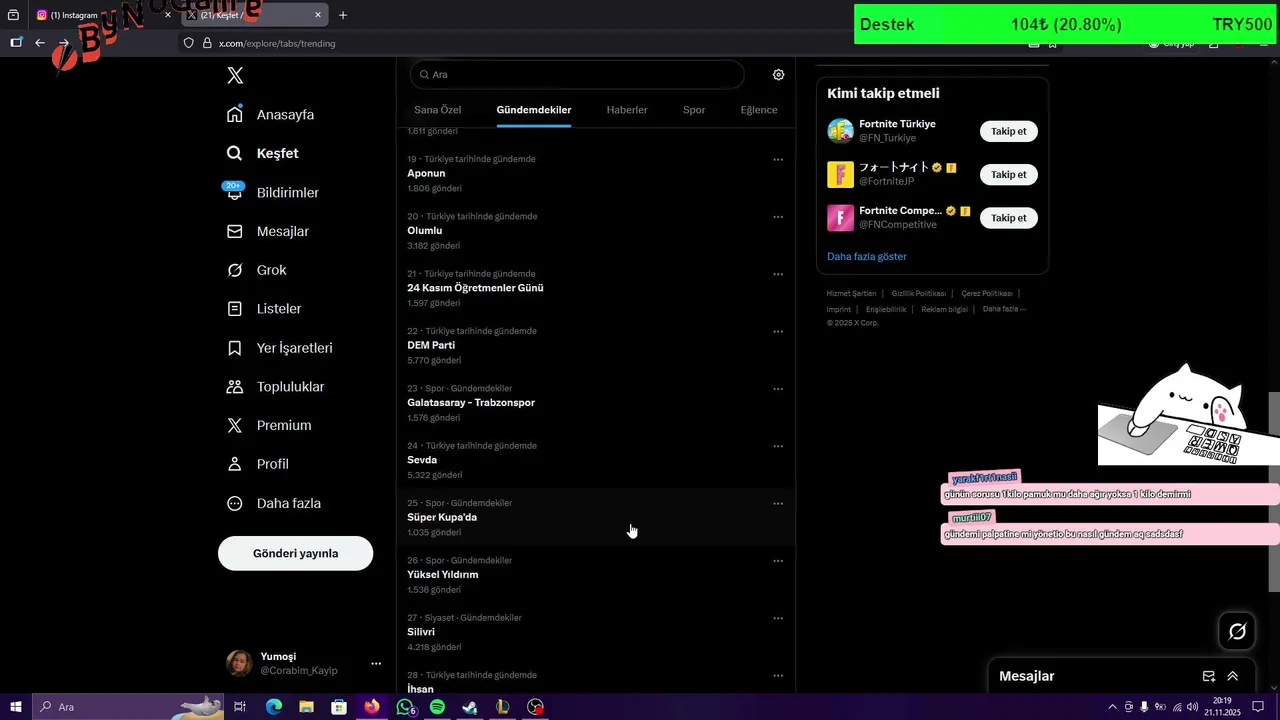The image size is (1280, 720).
Task: Open Steam from taskbar
Action: (x=470, y=707)
